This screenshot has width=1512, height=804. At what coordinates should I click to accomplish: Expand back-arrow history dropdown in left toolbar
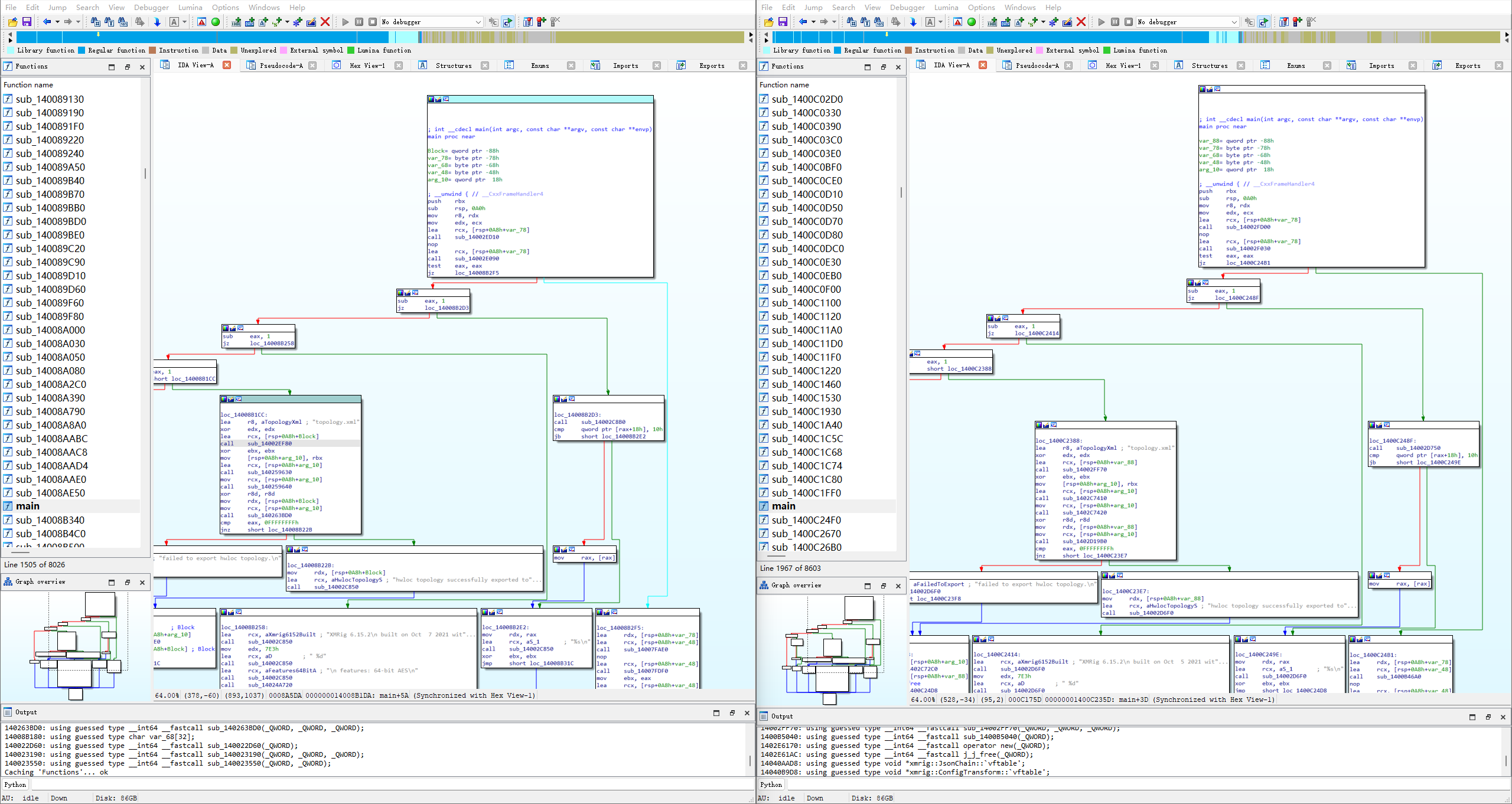coord(57,22)
